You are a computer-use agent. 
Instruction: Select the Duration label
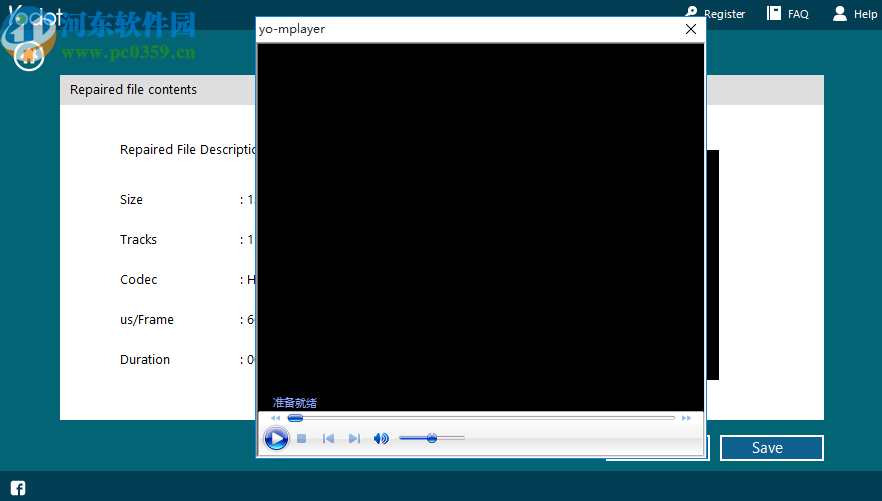[145, 359]
